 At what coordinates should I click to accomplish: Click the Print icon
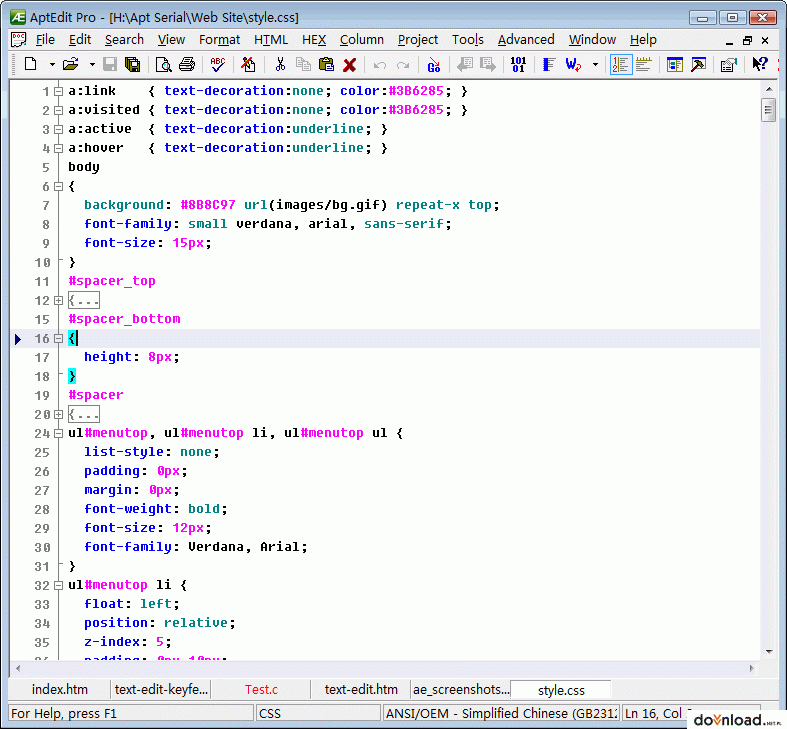pyautogui.click(x=187, y=64)
